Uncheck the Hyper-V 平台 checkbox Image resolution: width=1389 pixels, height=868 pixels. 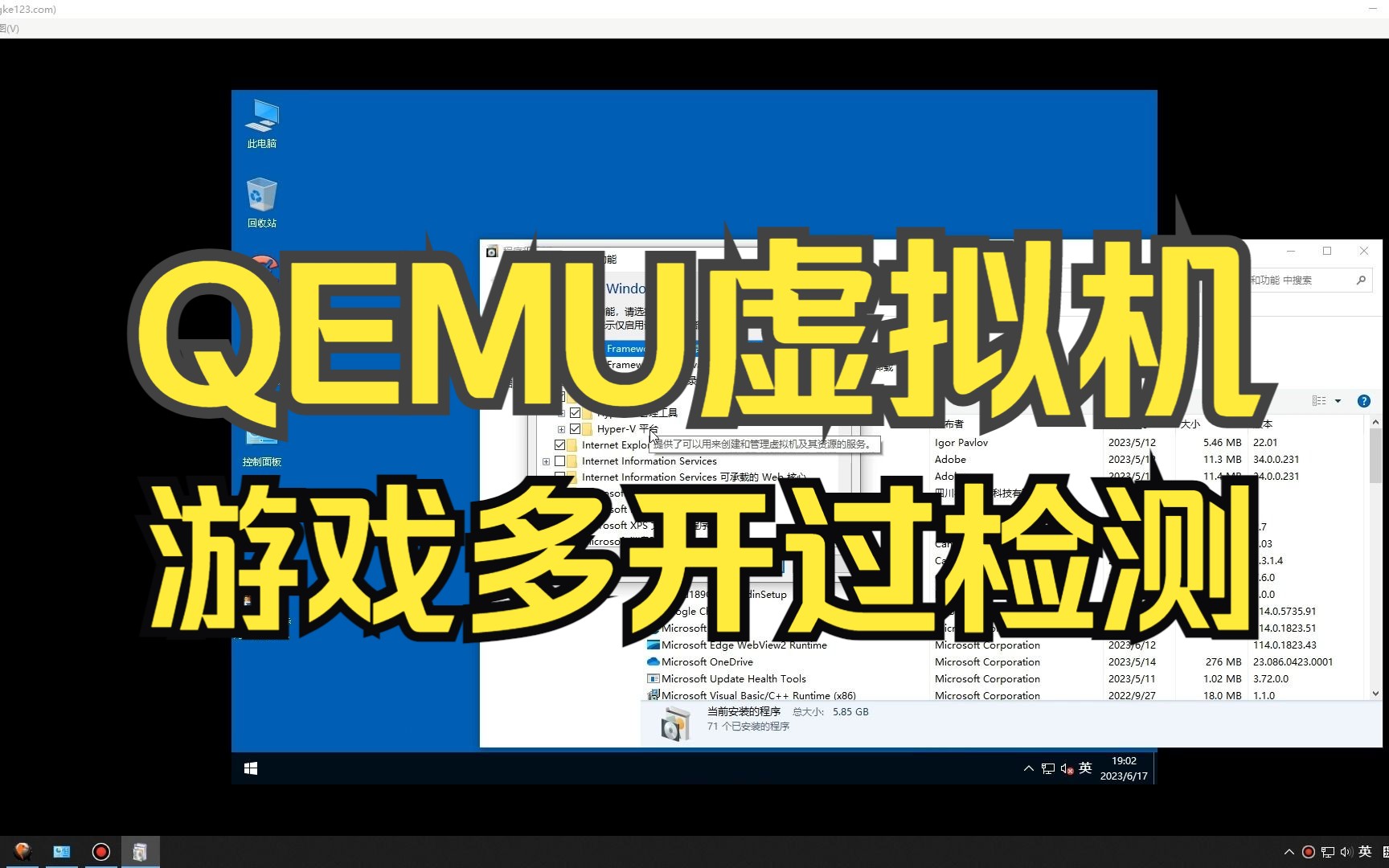[575, 429]
